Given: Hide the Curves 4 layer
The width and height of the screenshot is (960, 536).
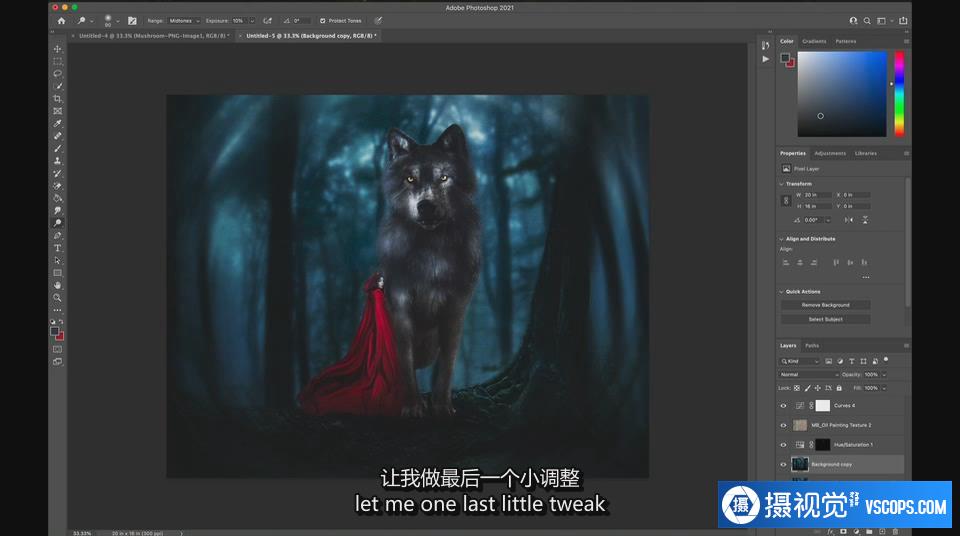Looking at the screenshot, I should pyautogui.click(x=783, y=406).
